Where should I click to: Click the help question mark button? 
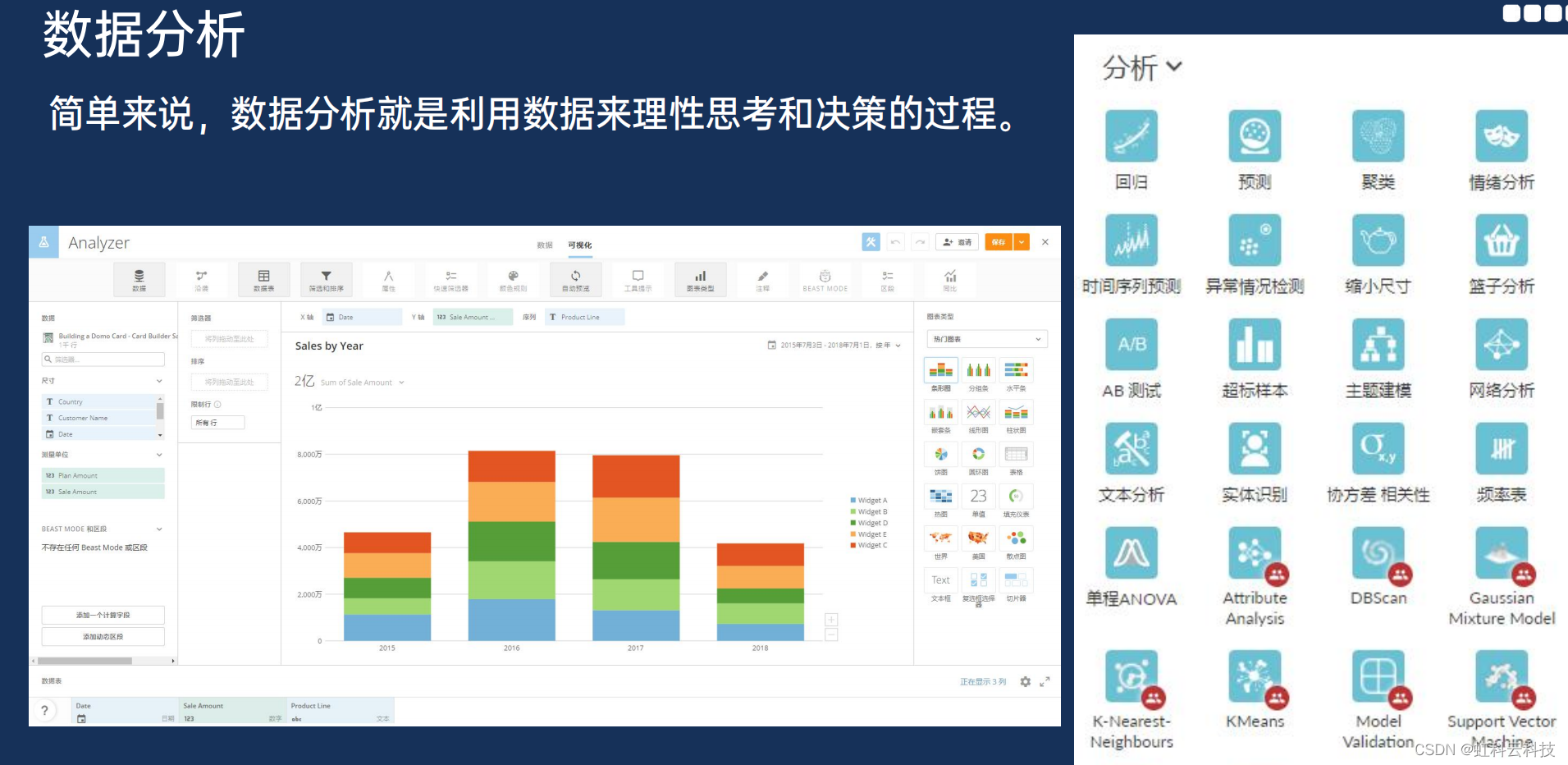(x=45, y=711)
